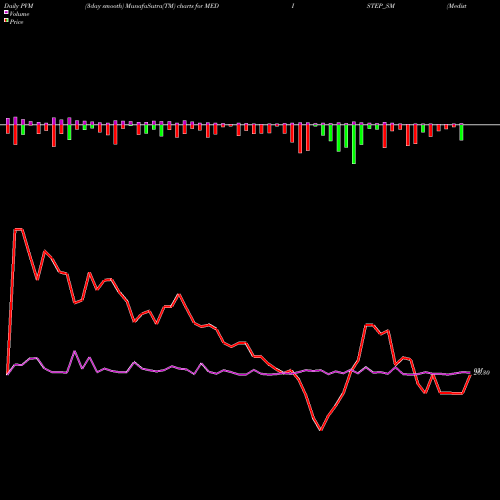Click the last green bar at histogram's right end

tap(462, 132)
